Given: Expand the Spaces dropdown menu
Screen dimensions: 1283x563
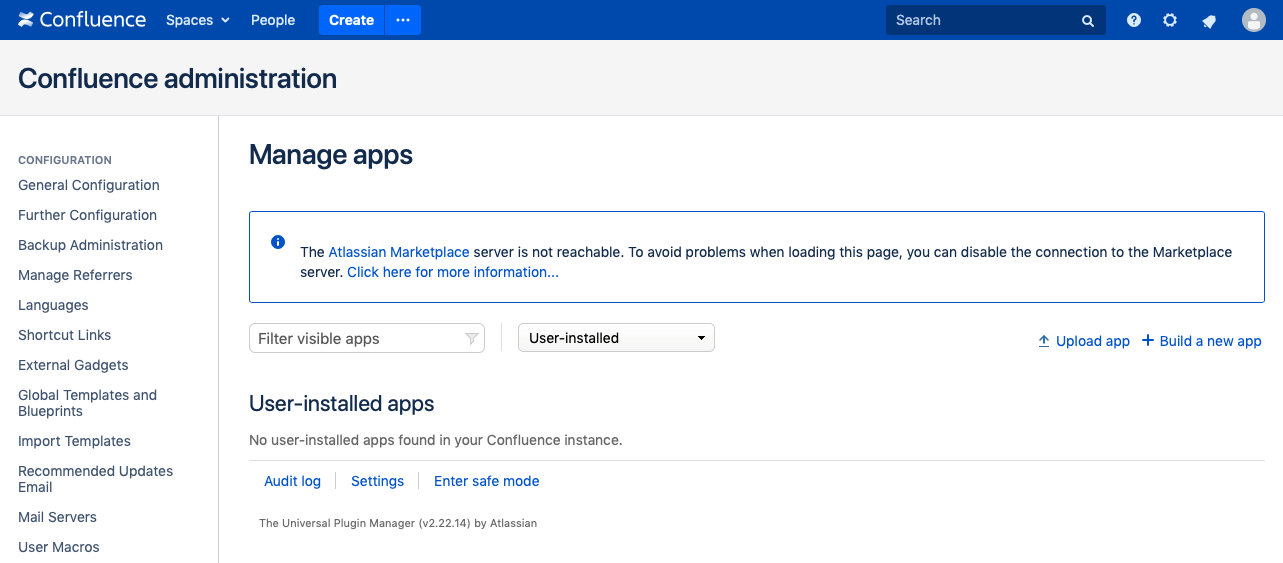Looking at the screenshot, I should (198, 20).
